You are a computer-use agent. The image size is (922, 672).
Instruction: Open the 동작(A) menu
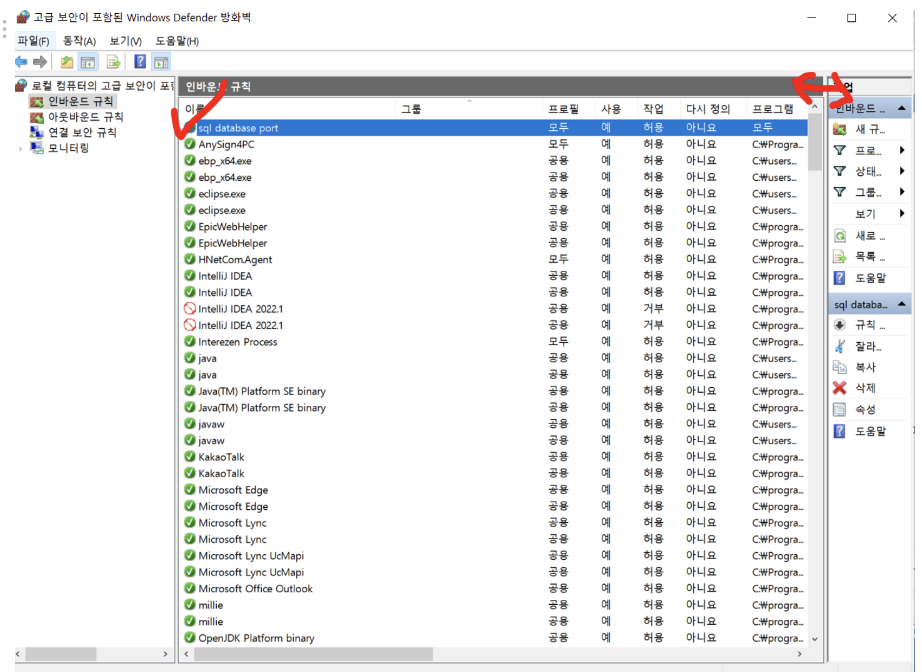(x=79, y=41)
